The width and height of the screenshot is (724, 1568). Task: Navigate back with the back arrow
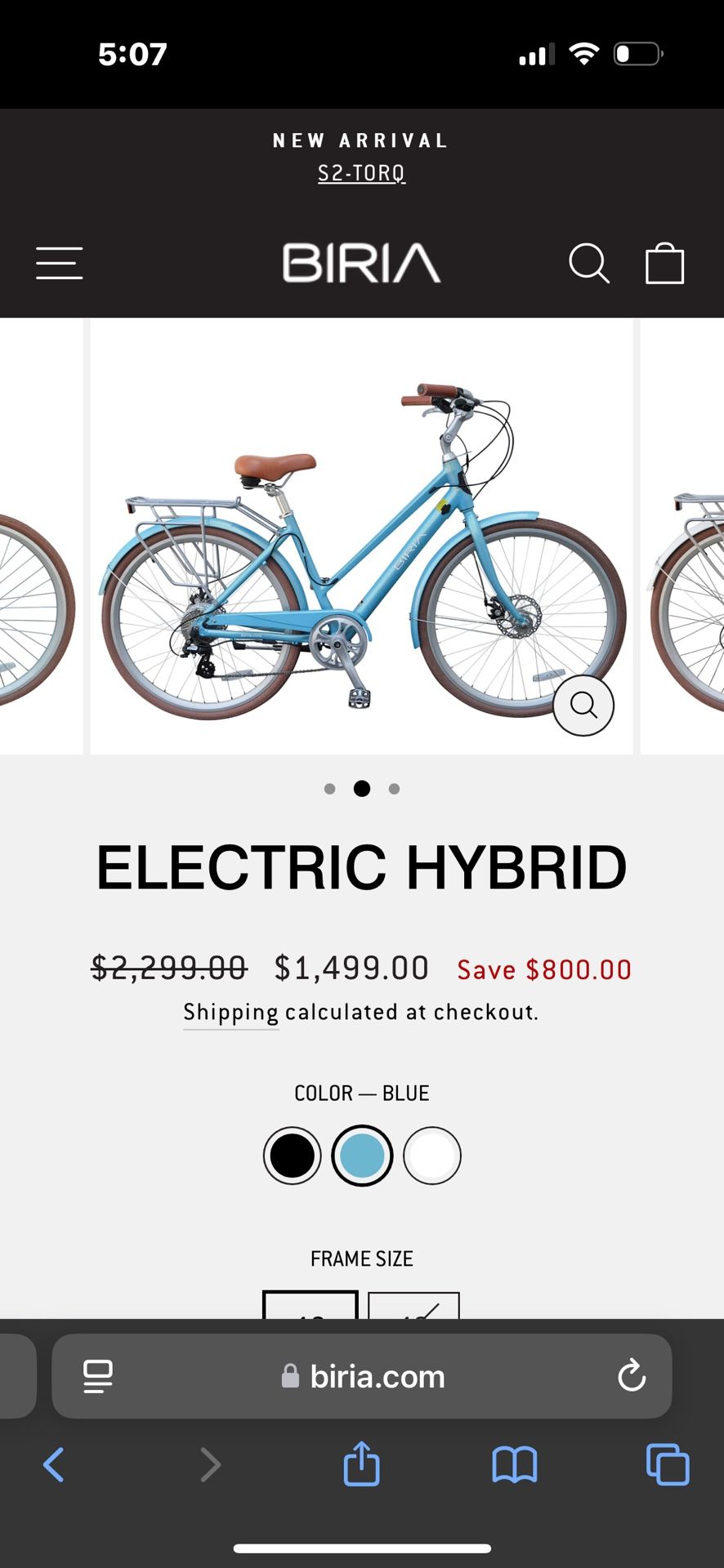54,1464
